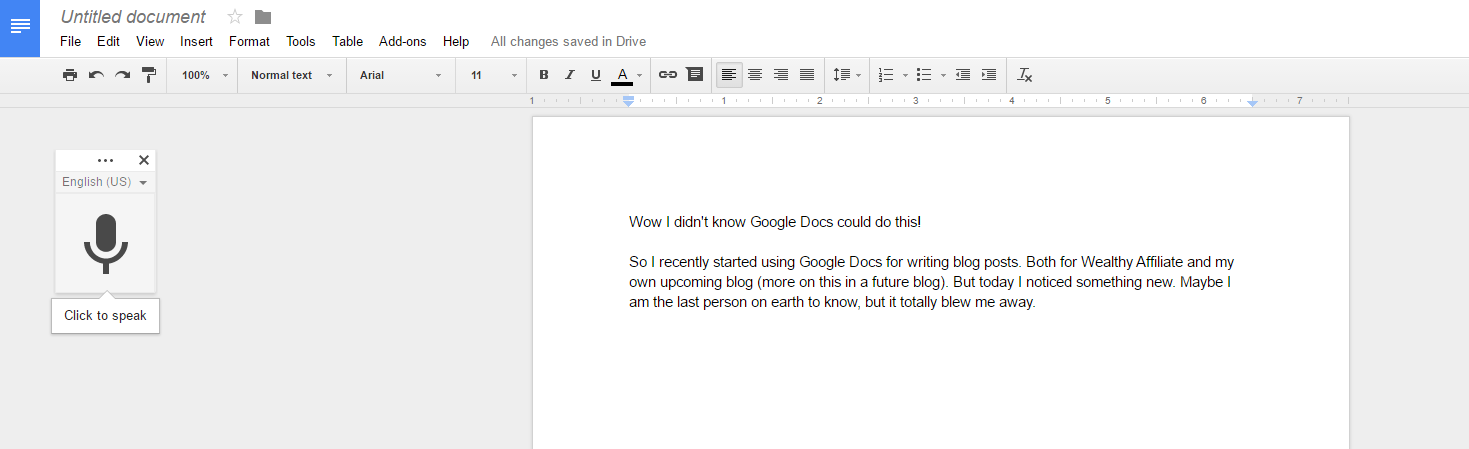Open the line spacing dropdown arrow
Screen dimensions: 1469x449
(x=858, y=76)
